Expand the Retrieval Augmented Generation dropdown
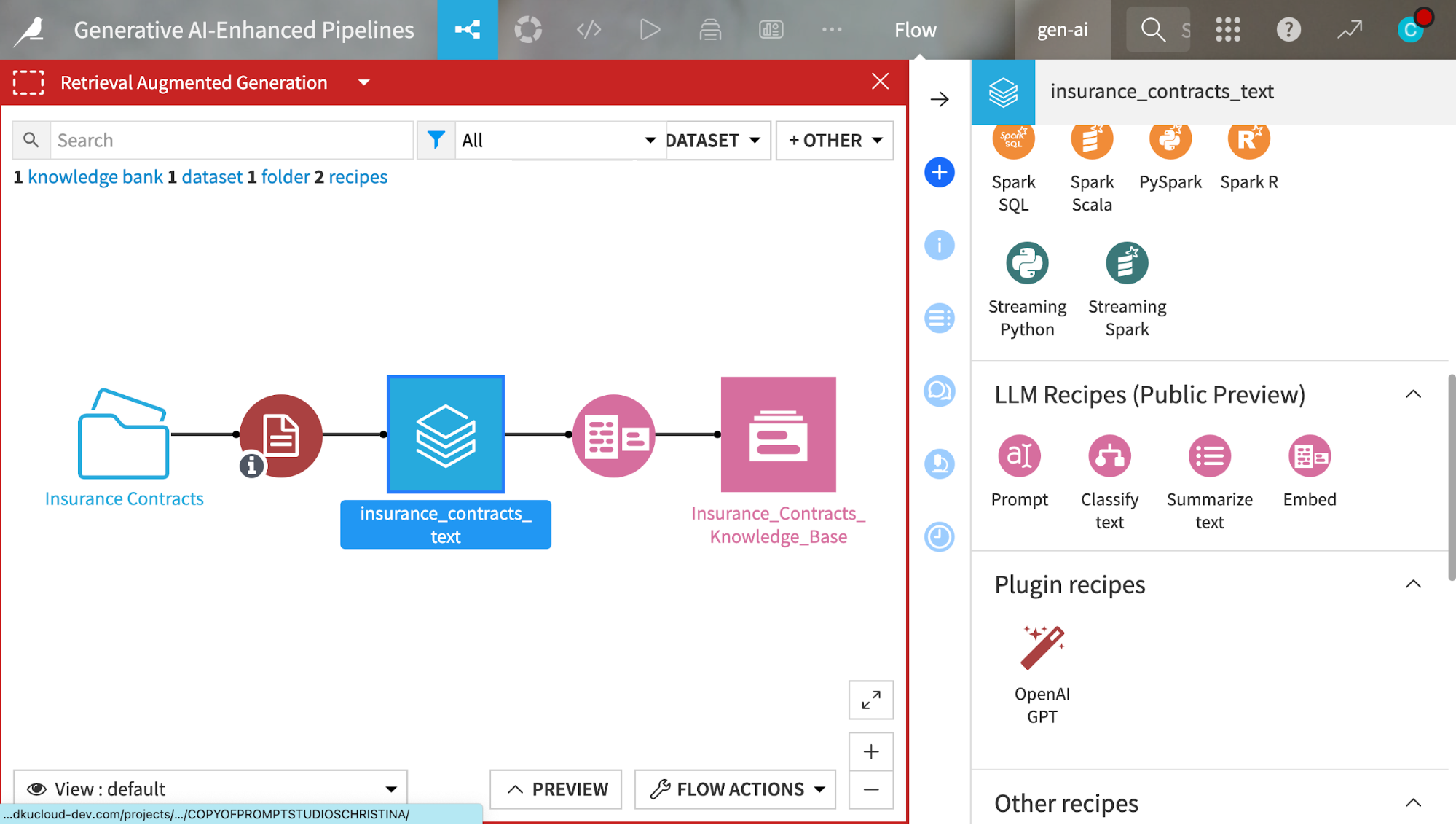This screenshot has width=1456, height=825. [363, 82]
